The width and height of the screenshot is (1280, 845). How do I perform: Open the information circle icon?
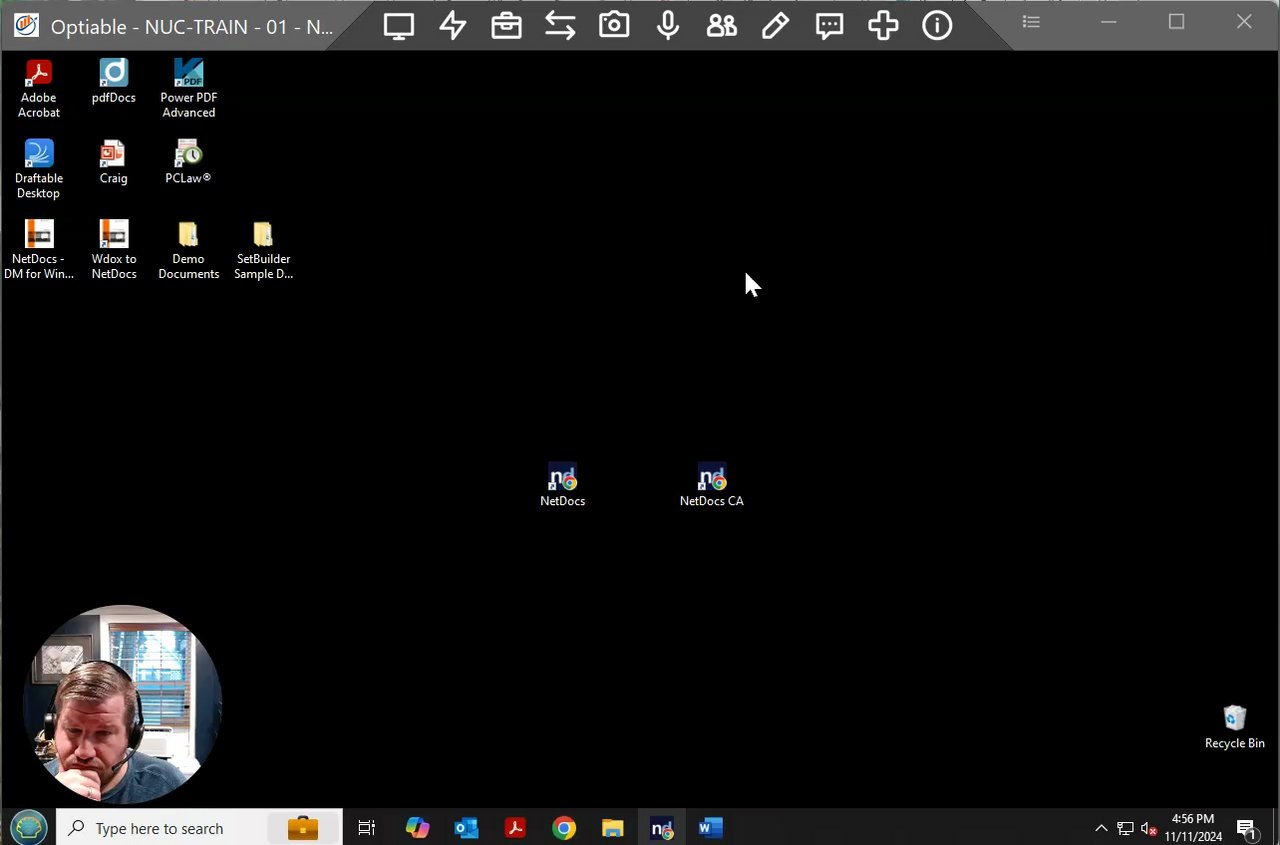tap(937, 26)
